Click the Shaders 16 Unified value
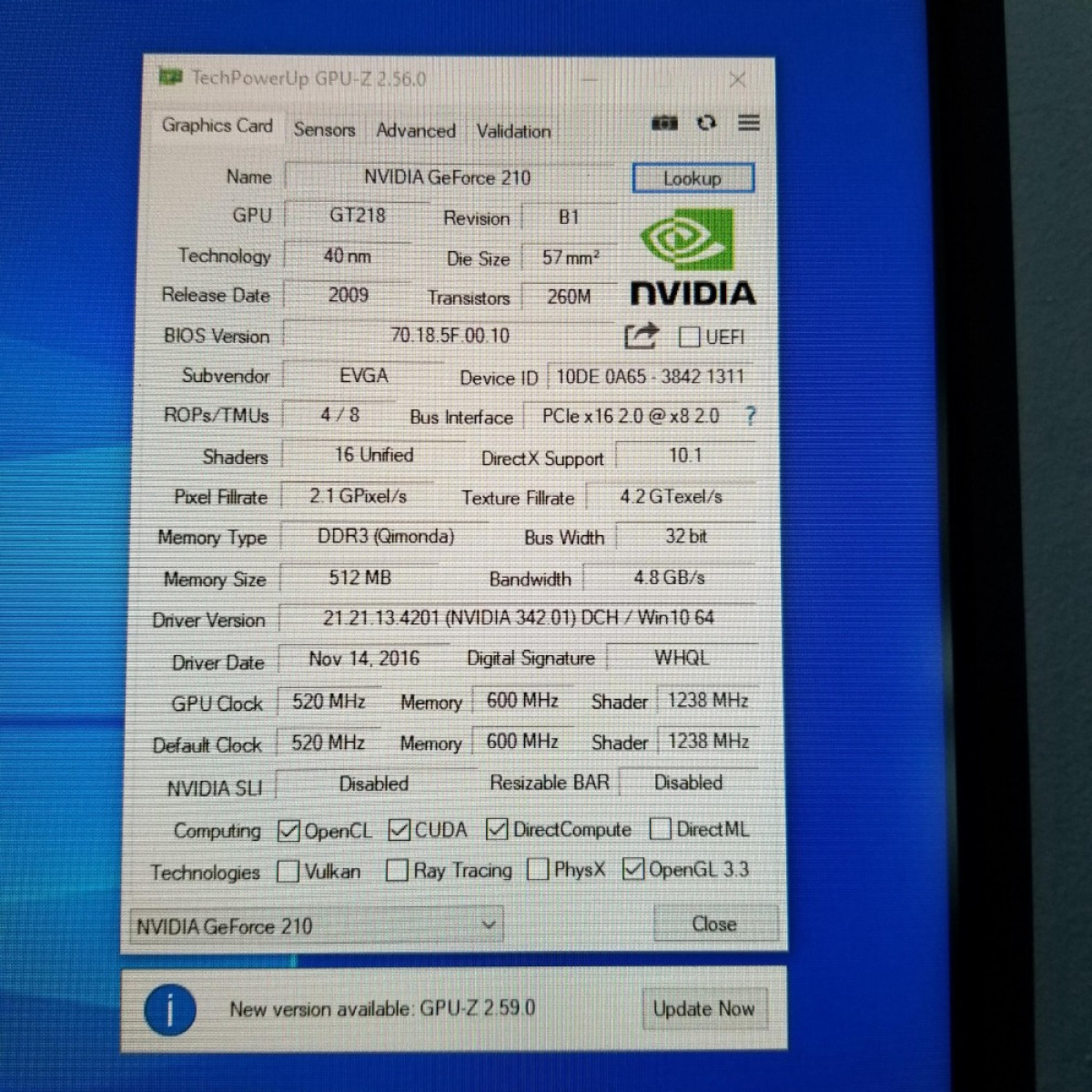1092x1092 pixels. pyautogui.click(x=373, y=455)
